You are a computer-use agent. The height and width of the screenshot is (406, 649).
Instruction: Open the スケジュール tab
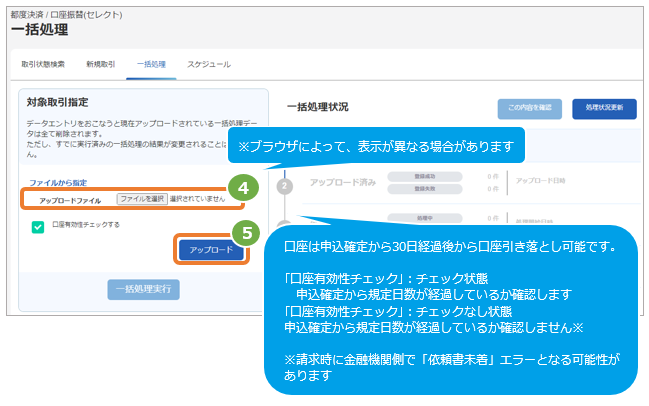209,64
